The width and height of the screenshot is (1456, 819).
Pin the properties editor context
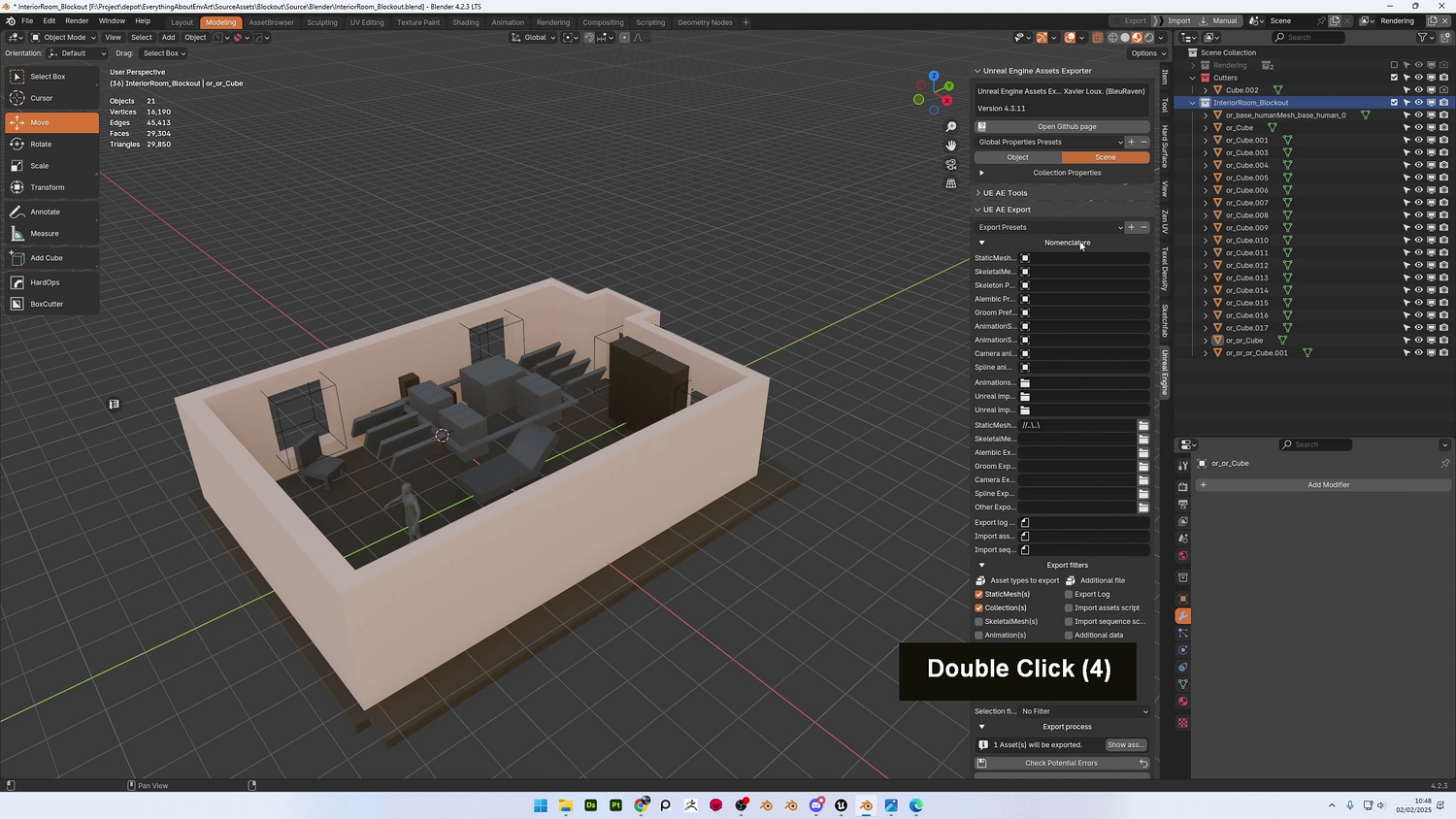tap(1444, 464)
